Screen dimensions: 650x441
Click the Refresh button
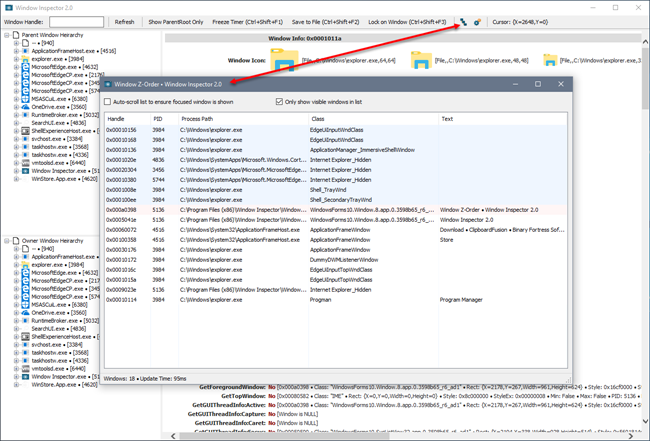(x=124, y=21)
